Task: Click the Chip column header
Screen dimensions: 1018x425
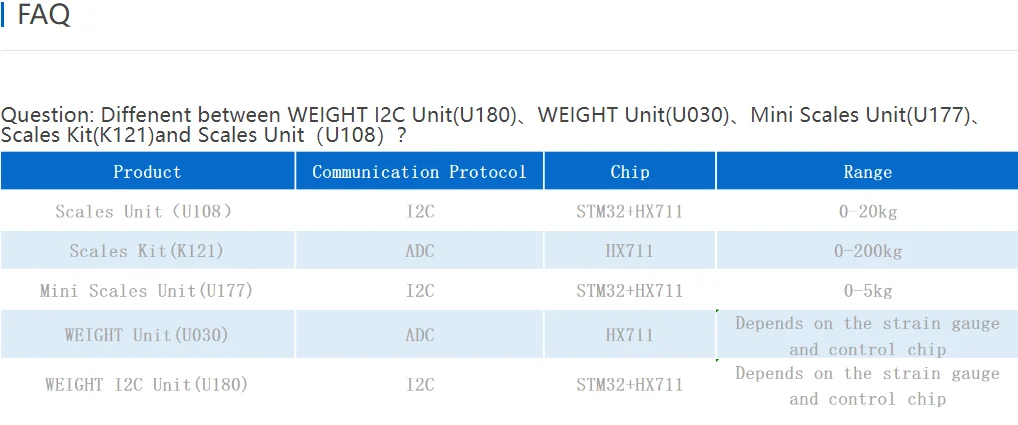Action: pos(630,172)
